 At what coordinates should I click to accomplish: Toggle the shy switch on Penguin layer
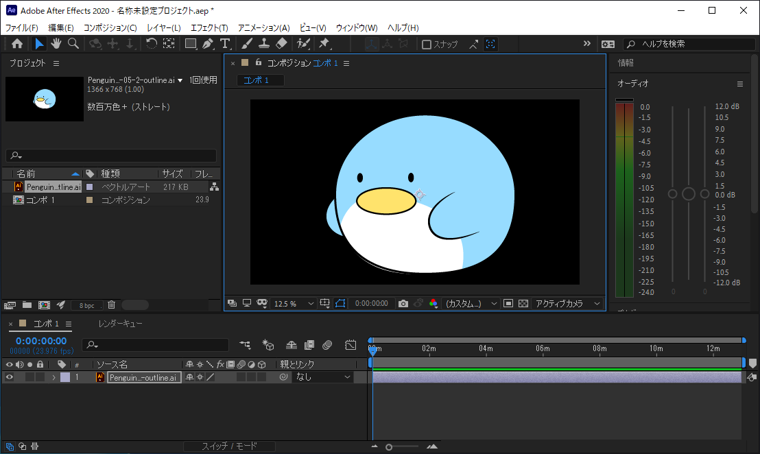coord(189,377)
